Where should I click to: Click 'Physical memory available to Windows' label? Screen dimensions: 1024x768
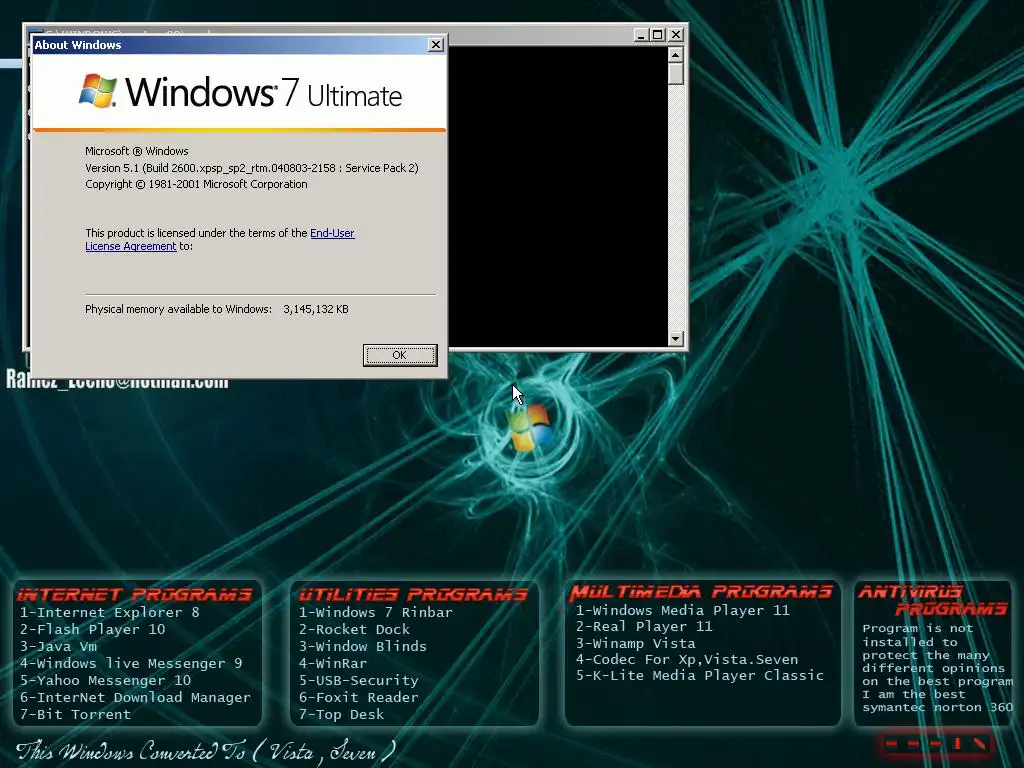178,309
